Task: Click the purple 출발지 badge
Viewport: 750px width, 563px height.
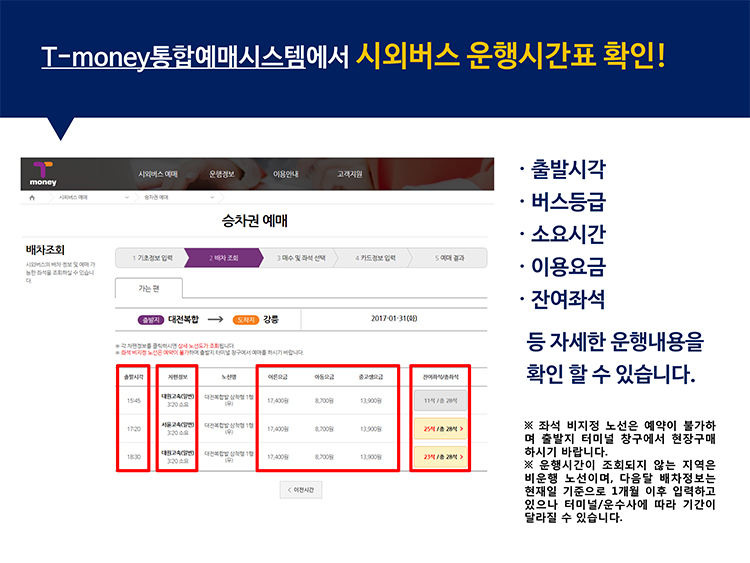Action: (151, 320)
